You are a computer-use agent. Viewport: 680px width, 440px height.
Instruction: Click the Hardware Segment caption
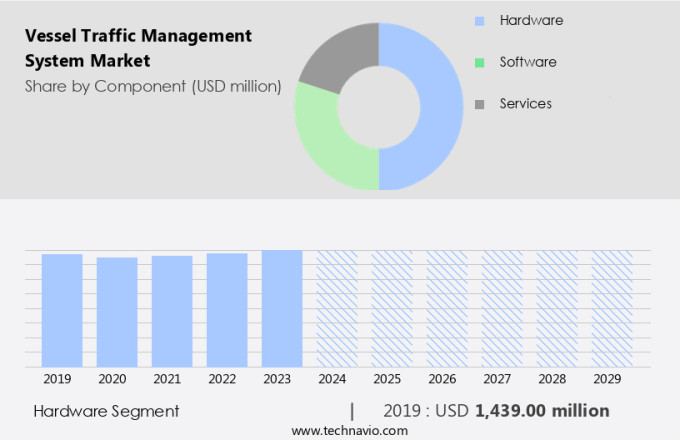(106, 411)
